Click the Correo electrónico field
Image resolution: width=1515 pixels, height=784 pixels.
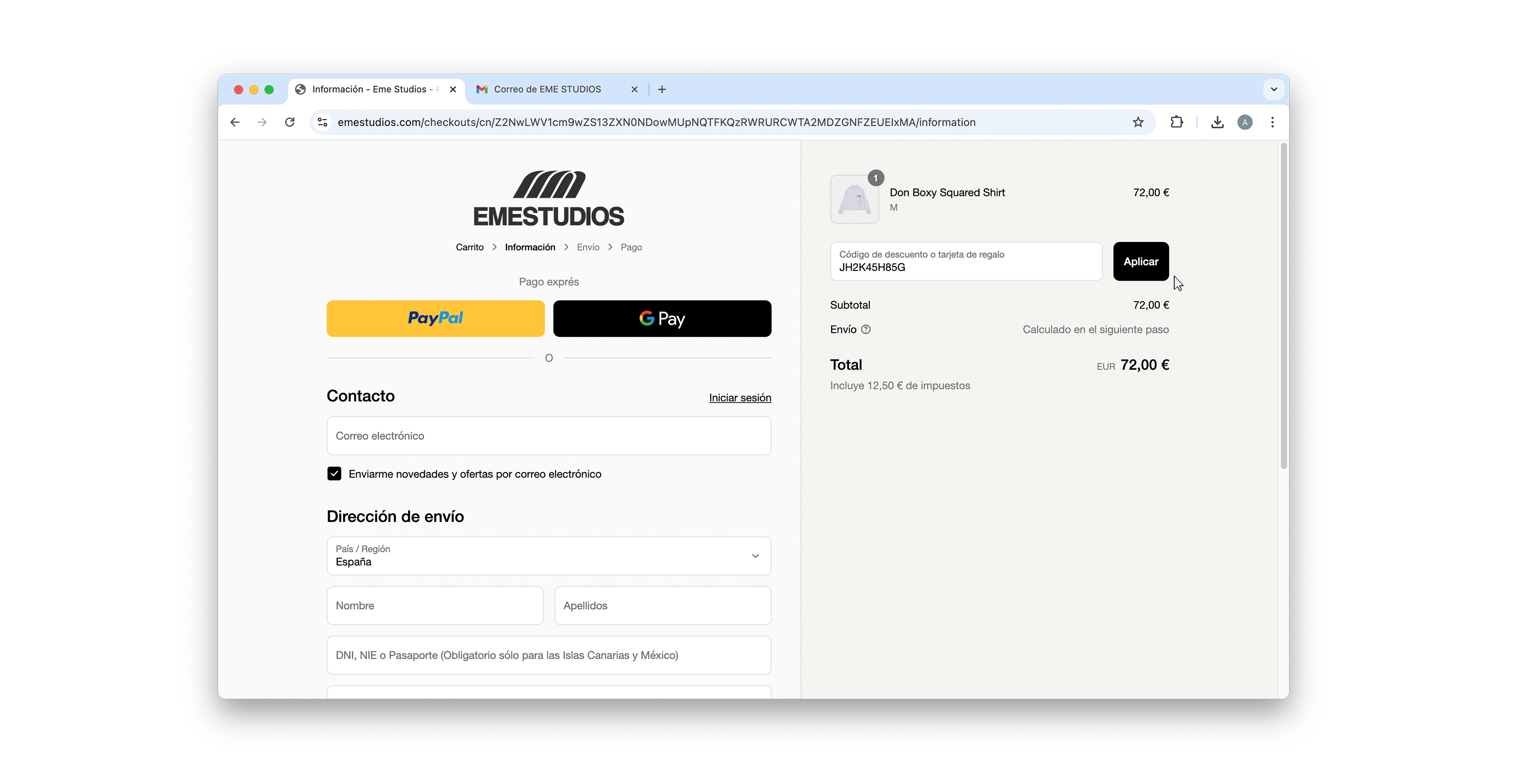pos(549,436)
